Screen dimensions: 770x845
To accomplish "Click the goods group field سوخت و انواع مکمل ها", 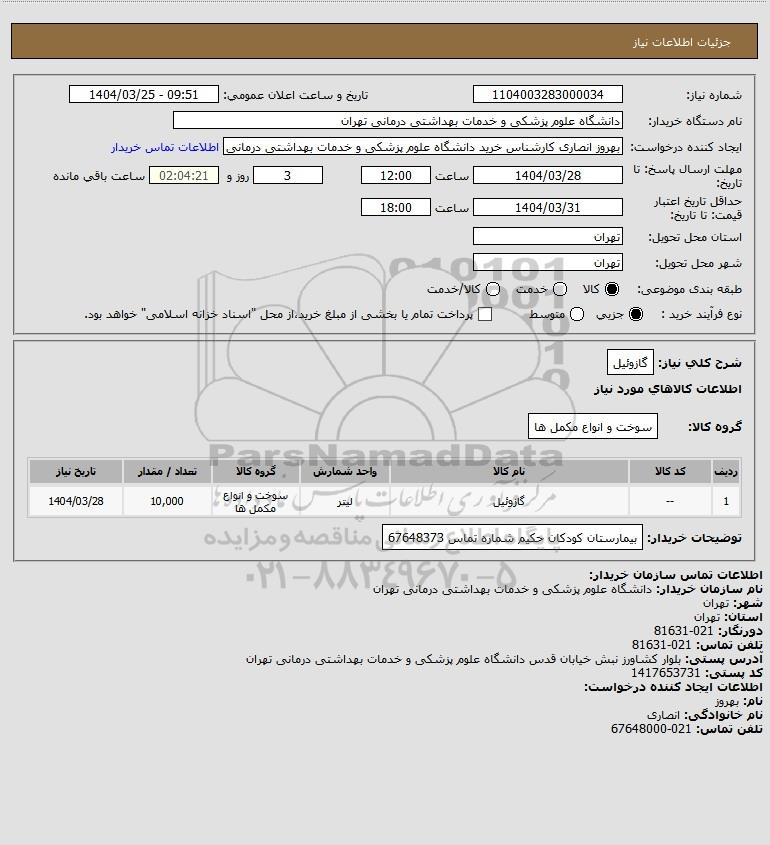I will pos(593,427).
